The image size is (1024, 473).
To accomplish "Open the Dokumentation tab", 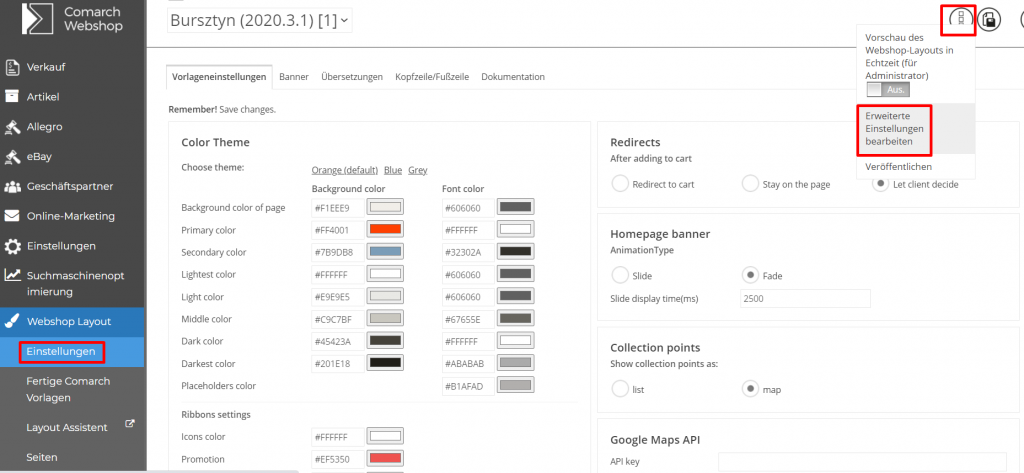I will 513,76.
